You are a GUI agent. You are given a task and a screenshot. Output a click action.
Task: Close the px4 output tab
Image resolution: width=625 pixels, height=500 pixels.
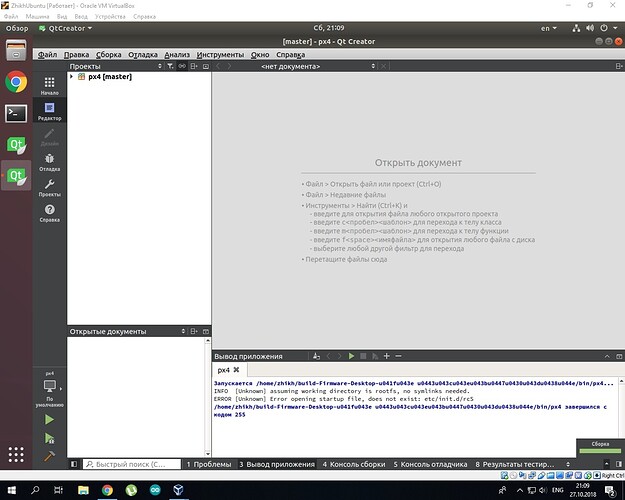pos(236,370)
